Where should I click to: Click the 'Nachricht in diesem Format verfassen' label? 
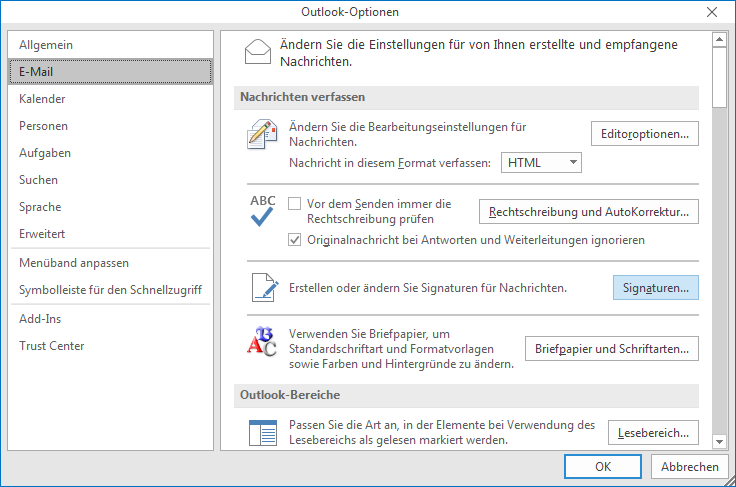(x=390, y=163)
